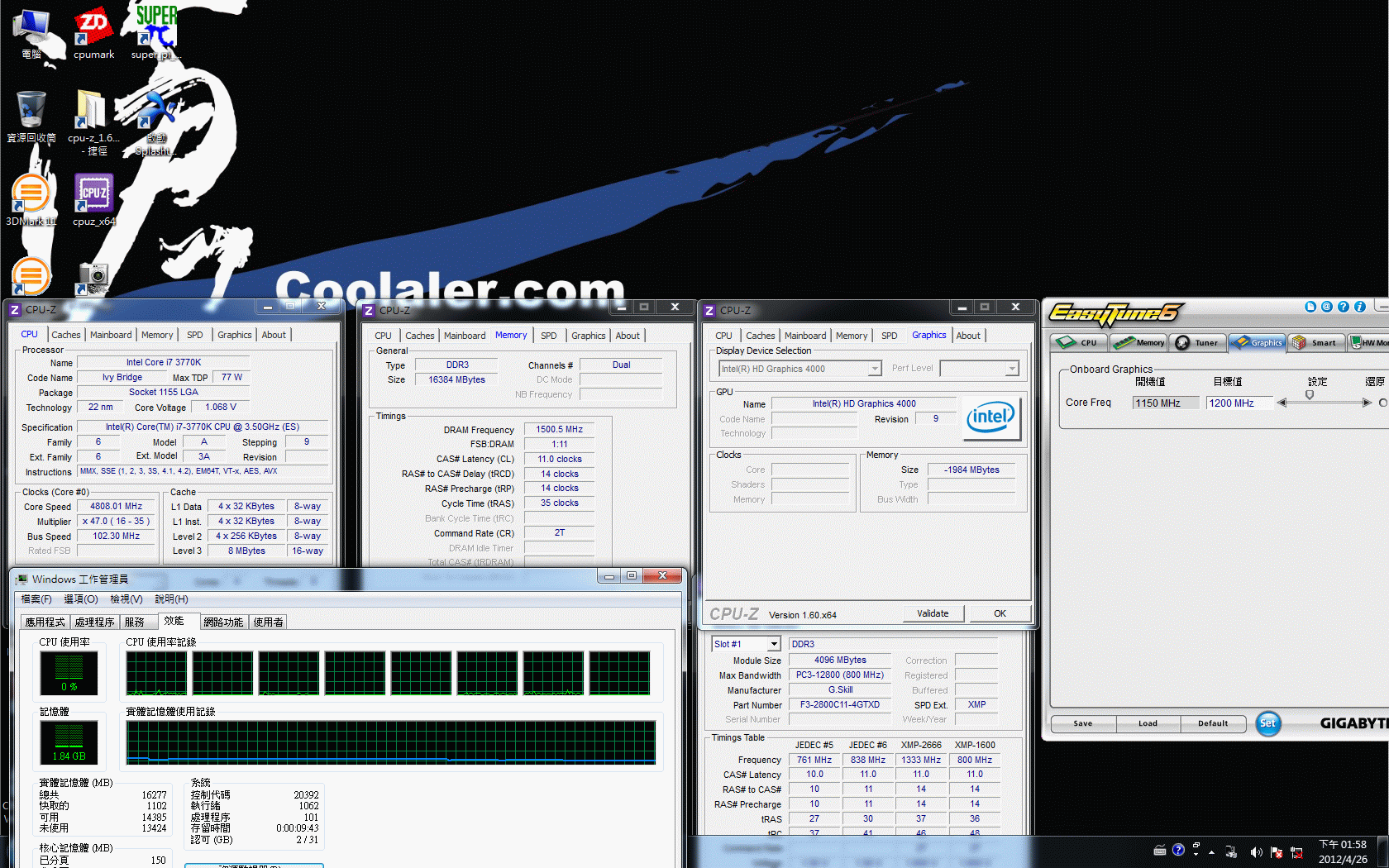Click EasyTune6 Default button
Image resolution: width=1389 pixels, height=868 pixels.
coord(1213,723)
